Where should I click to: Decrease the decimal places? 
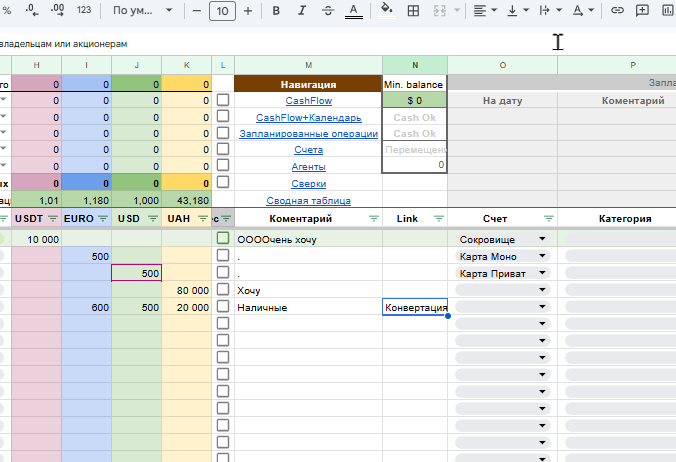tap(32, 10)
